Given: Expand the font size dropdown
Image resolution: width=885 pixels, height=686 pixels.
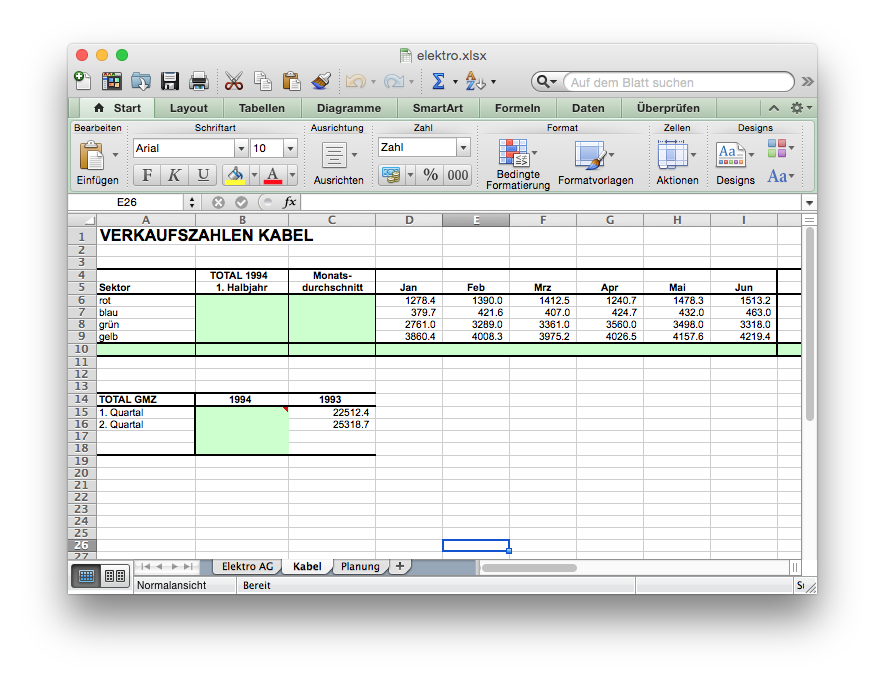Looking at the screenshot, I should click(x=290, y=148).
